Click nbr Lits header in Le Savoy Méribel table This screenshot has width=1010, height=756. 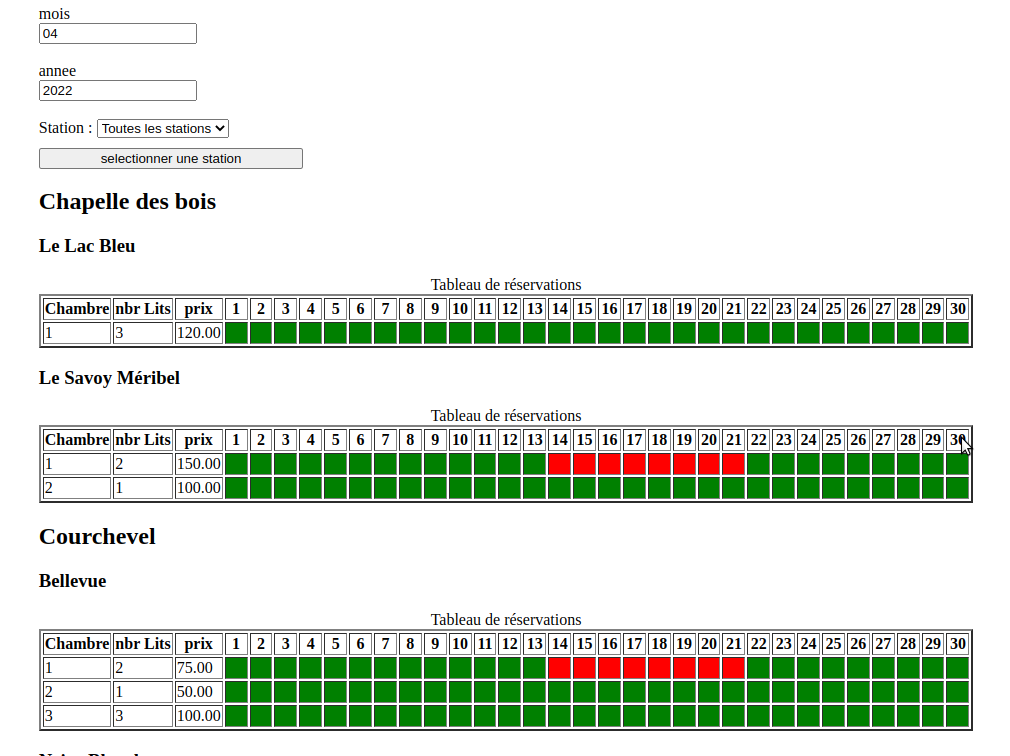(143, 440)
